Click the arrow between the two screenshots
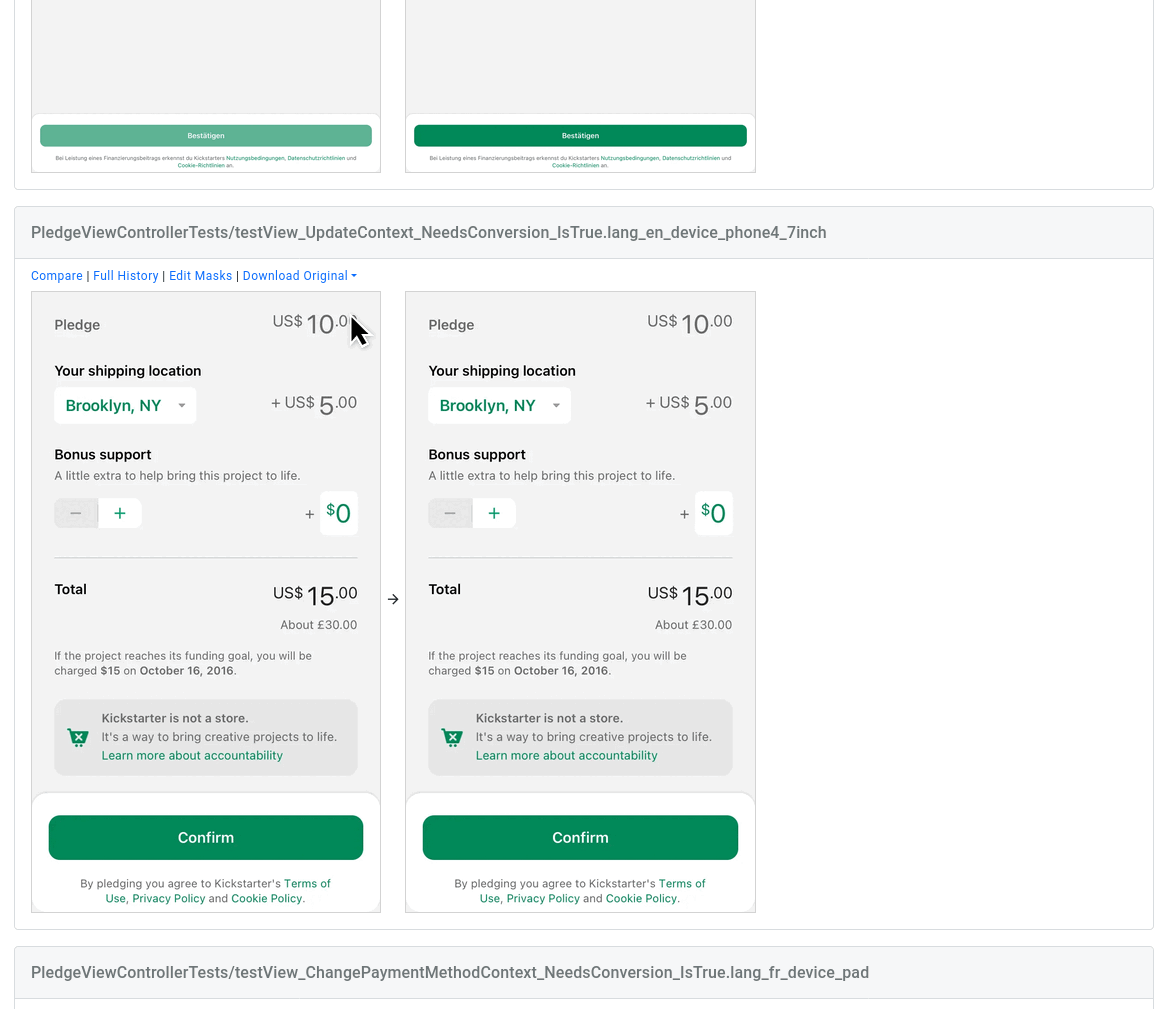This screenshot has height=1009, width=1168. [x=393, y=599]
